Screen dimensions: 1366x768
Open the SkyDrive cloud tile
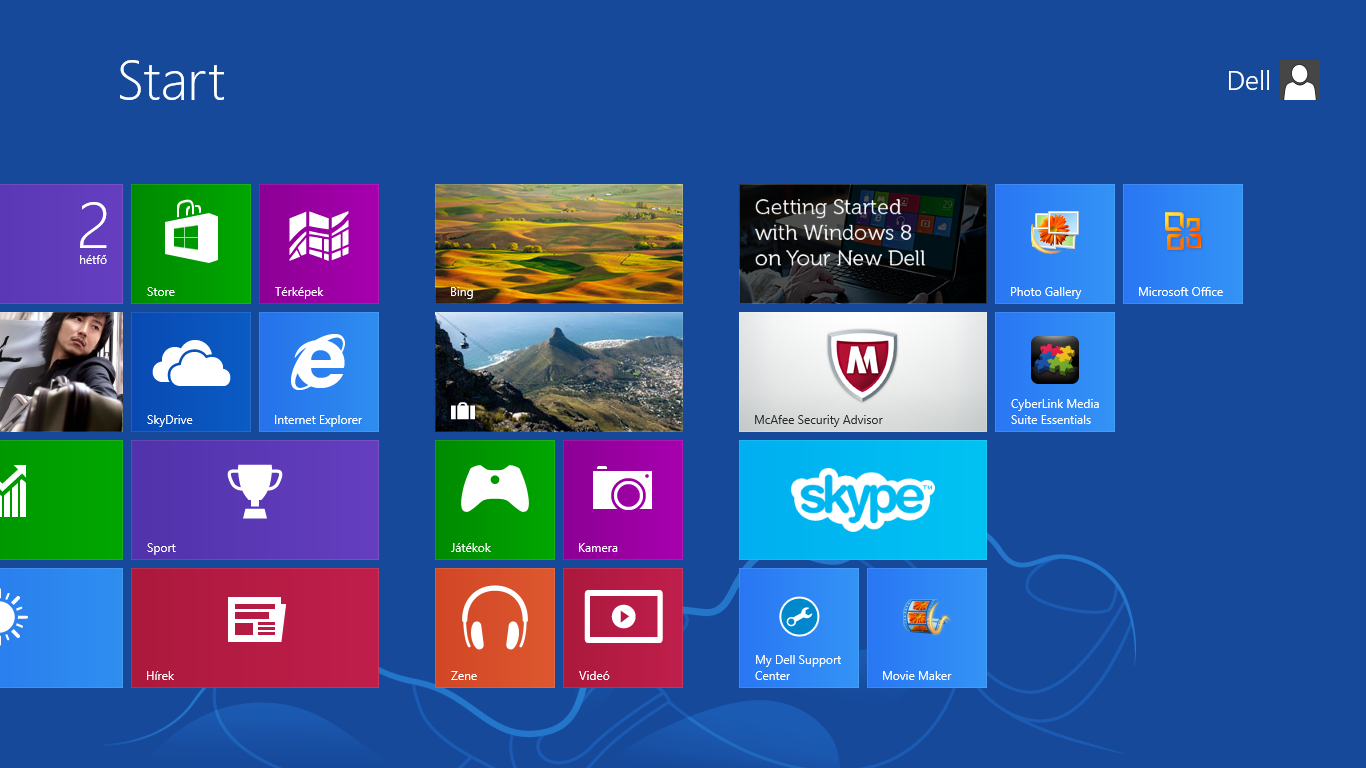[x=191, y=372]
